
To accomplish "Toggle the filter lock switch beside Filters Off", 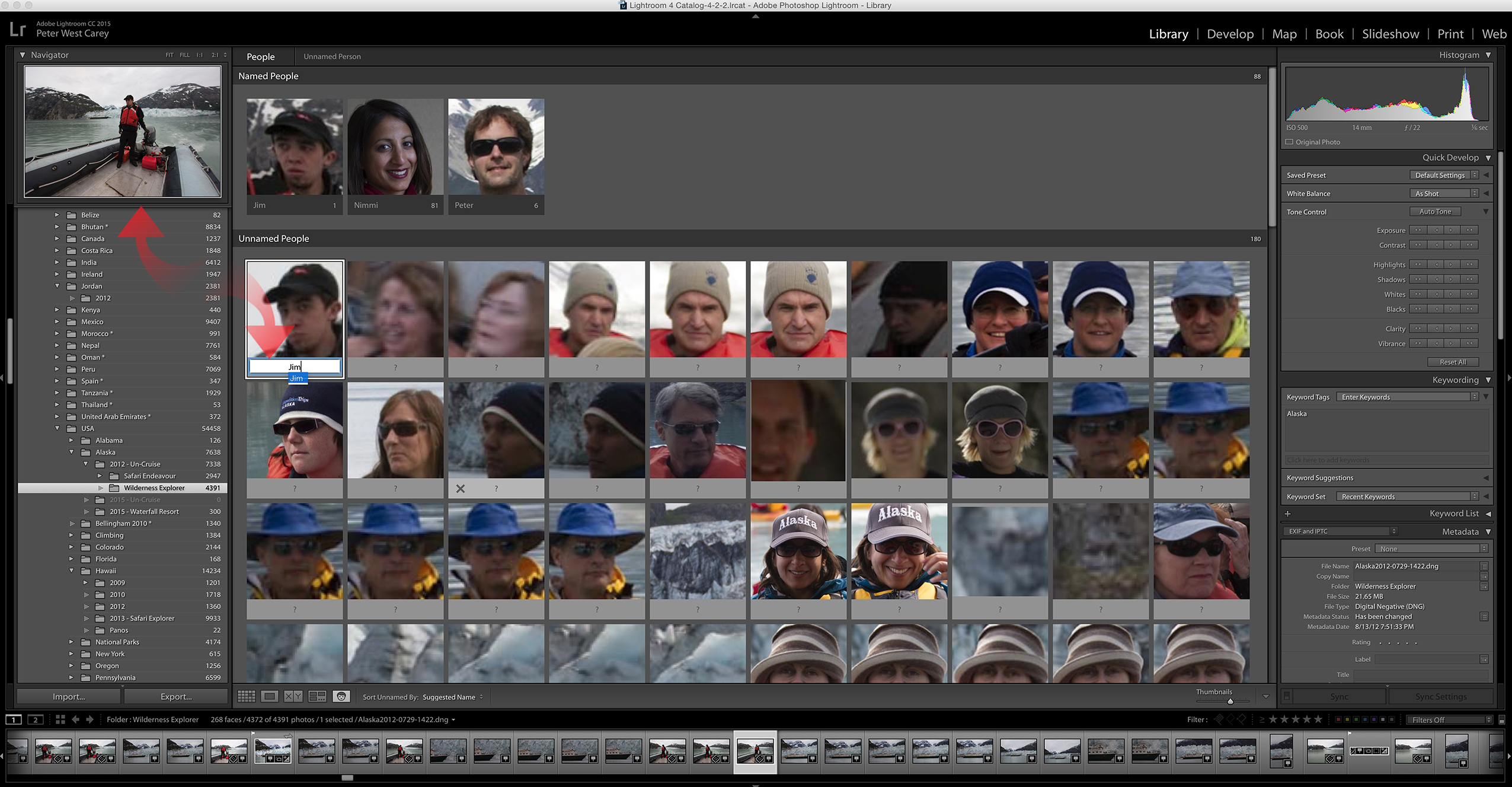I will pyautogui.click(x=1501, y=720).
